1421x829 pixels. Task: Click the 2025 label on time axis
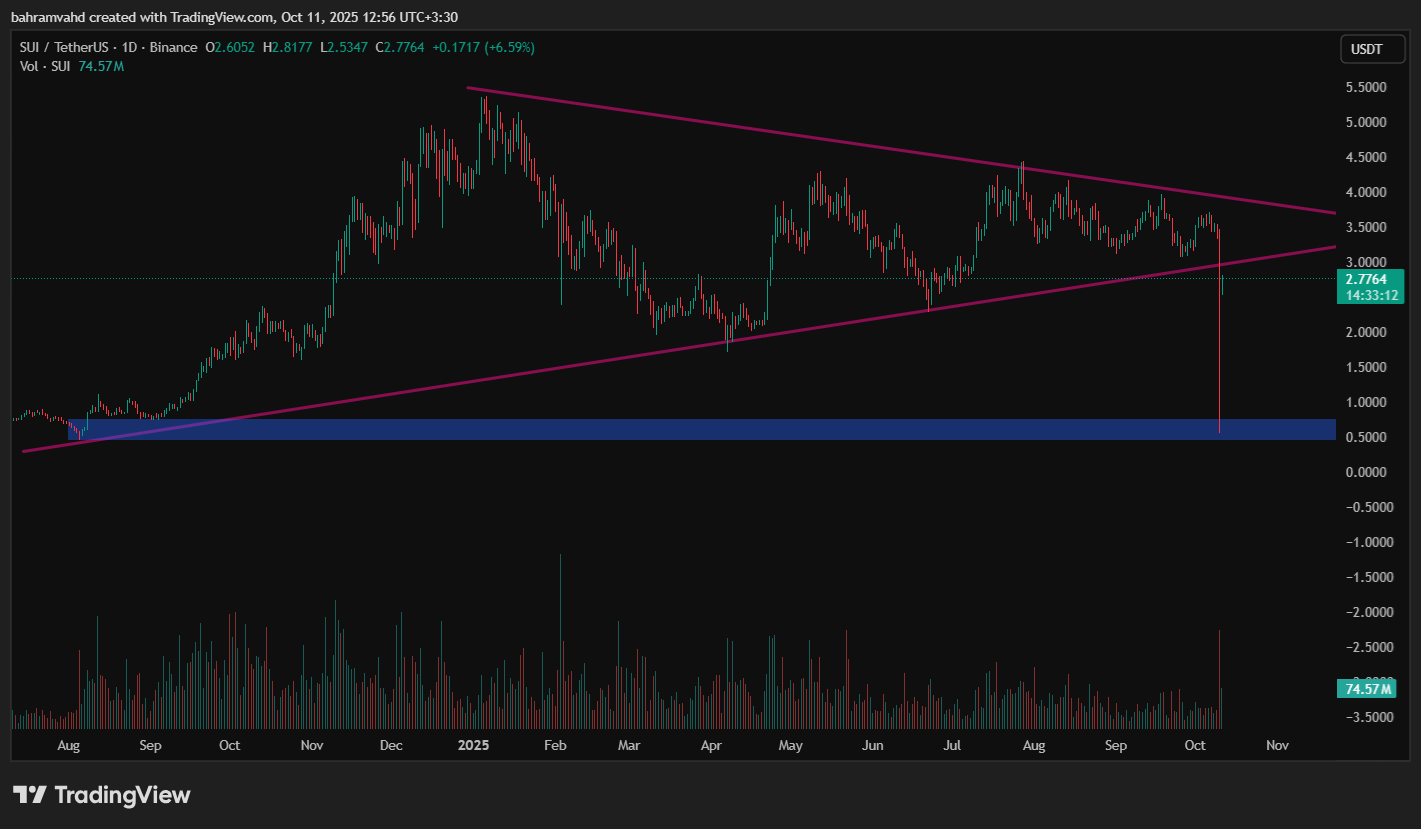tap(472, 745)
